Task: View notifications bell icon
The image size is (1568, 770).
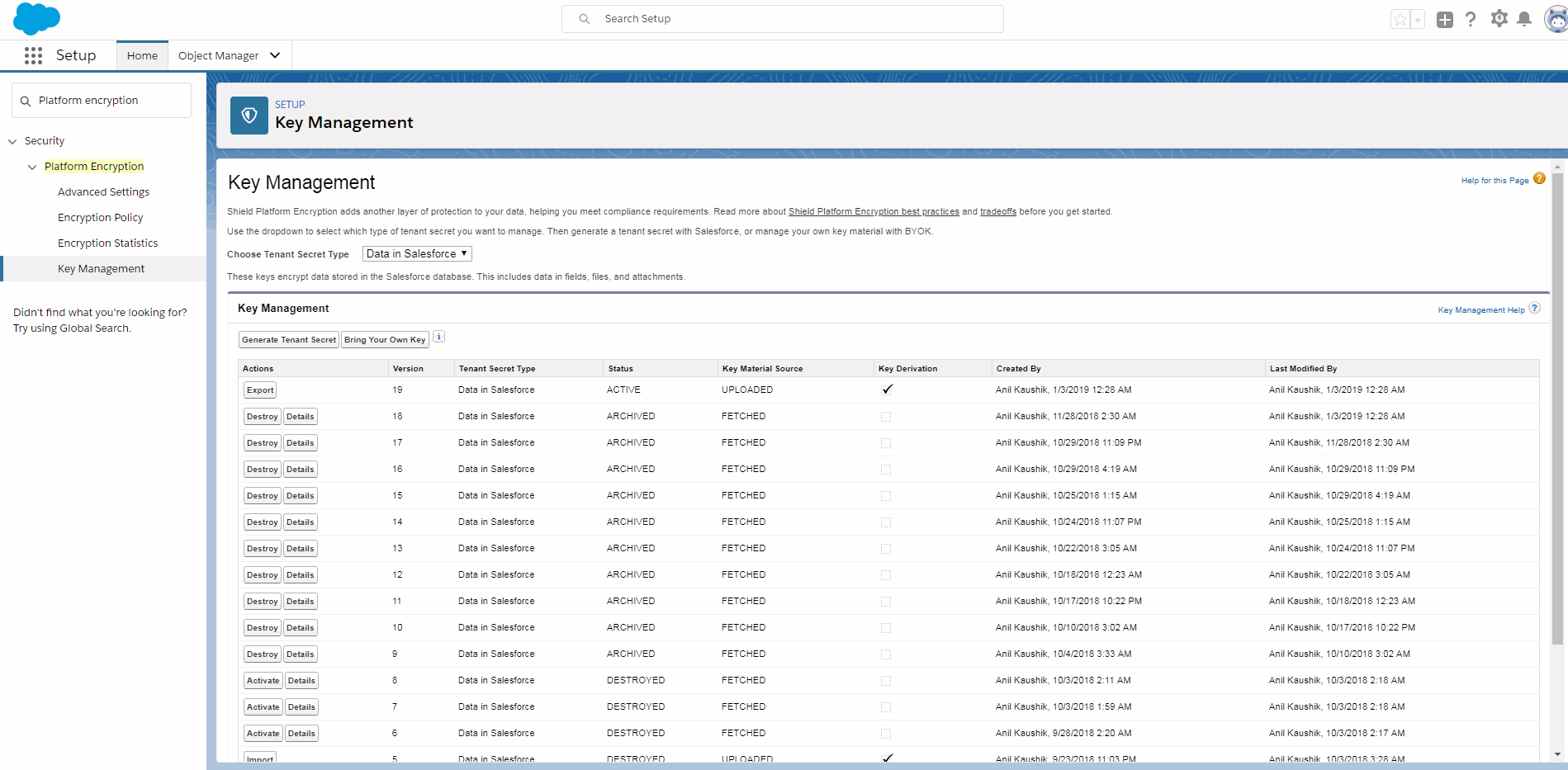Action: click(x=1524, y=19)
